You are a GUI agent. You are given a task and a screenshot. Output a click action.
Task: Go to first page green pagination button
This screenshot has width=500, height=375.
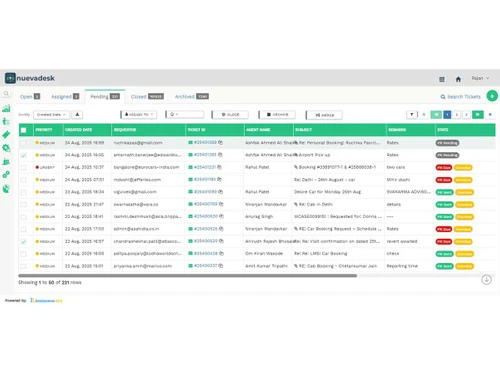[436, 115]
